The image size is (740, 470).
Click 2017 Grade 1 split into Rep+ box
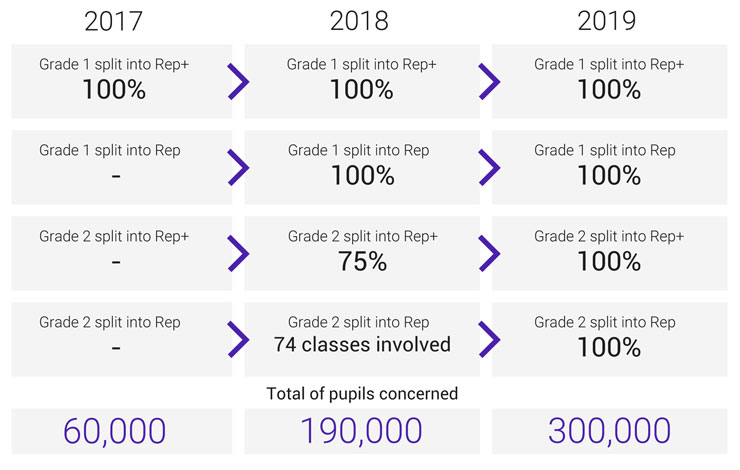coord(122,82)
